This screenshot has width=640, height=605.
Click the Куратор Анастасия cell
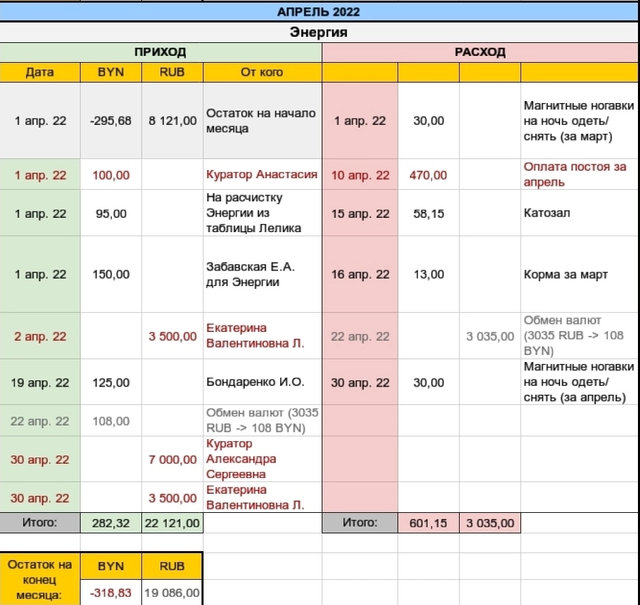point(262,174)
